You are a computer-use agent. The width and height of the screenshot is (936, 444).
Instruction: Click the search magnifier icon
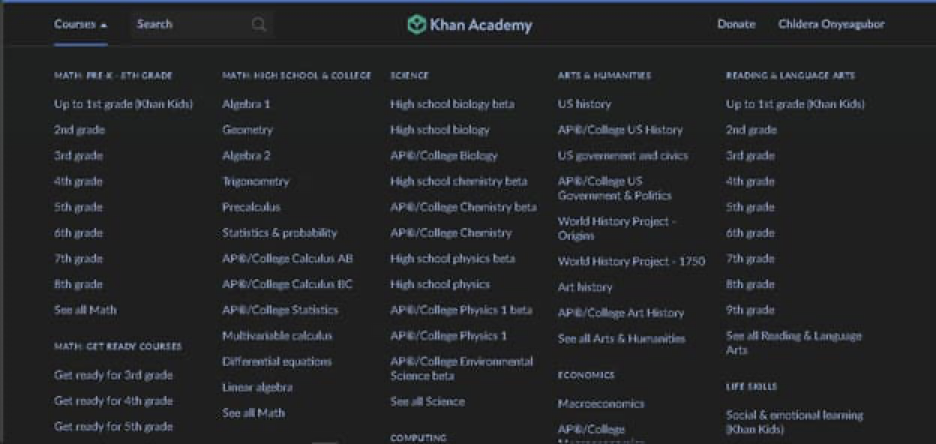pyautogui.click(x=258, y=24)
